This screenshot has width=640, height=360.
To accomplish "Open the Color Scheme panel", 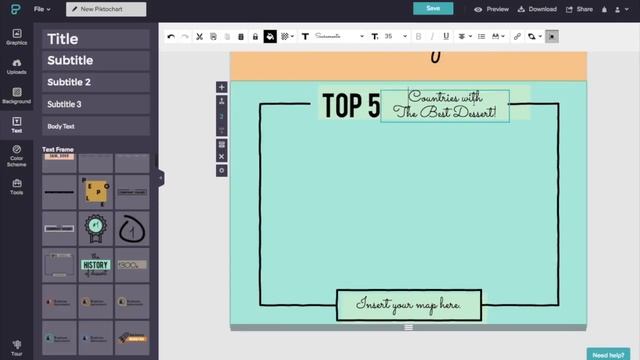I will (17, 156).
